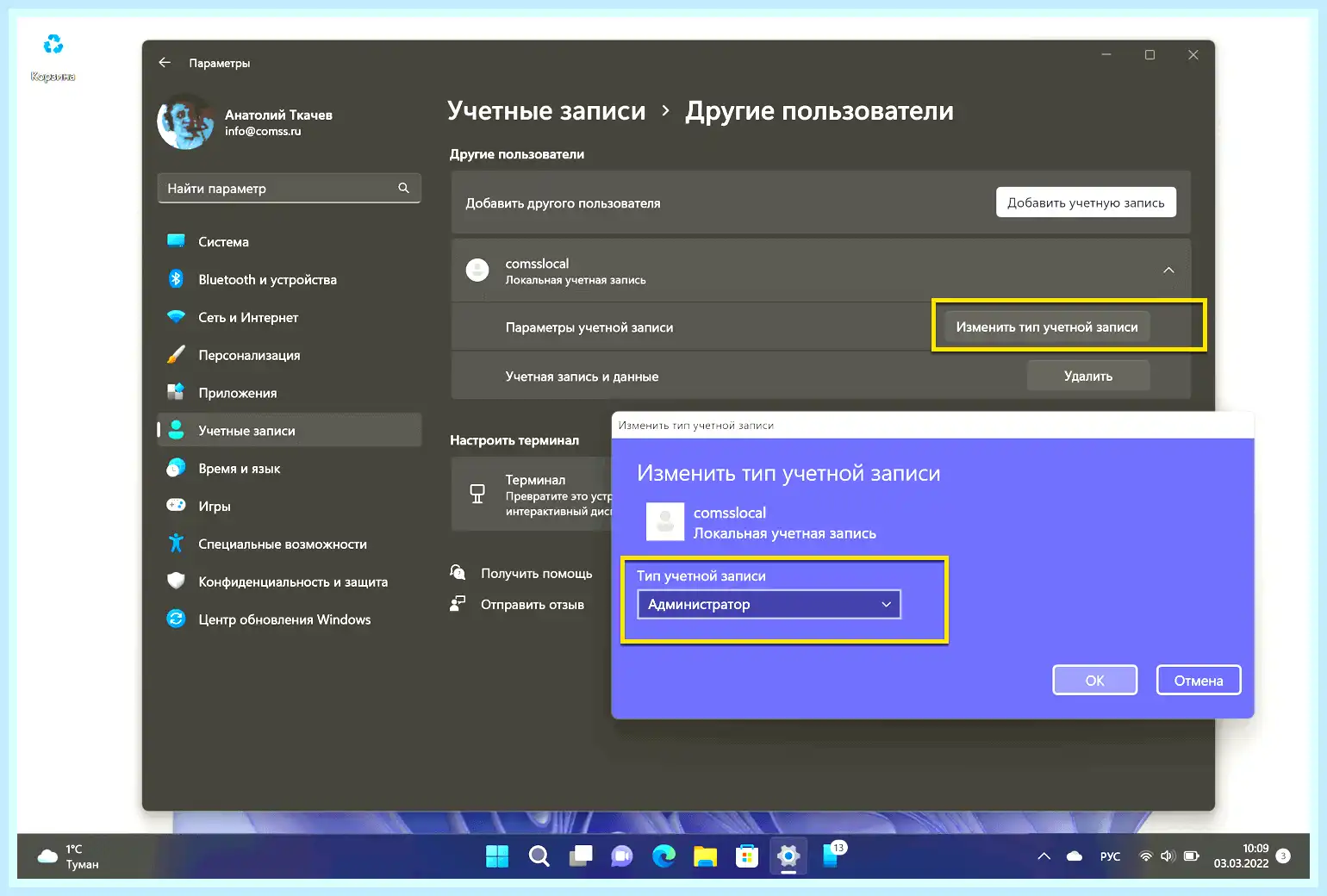Click the Wi-Fi network icon in sidebar
The image size is (1327, 896).
176,316
